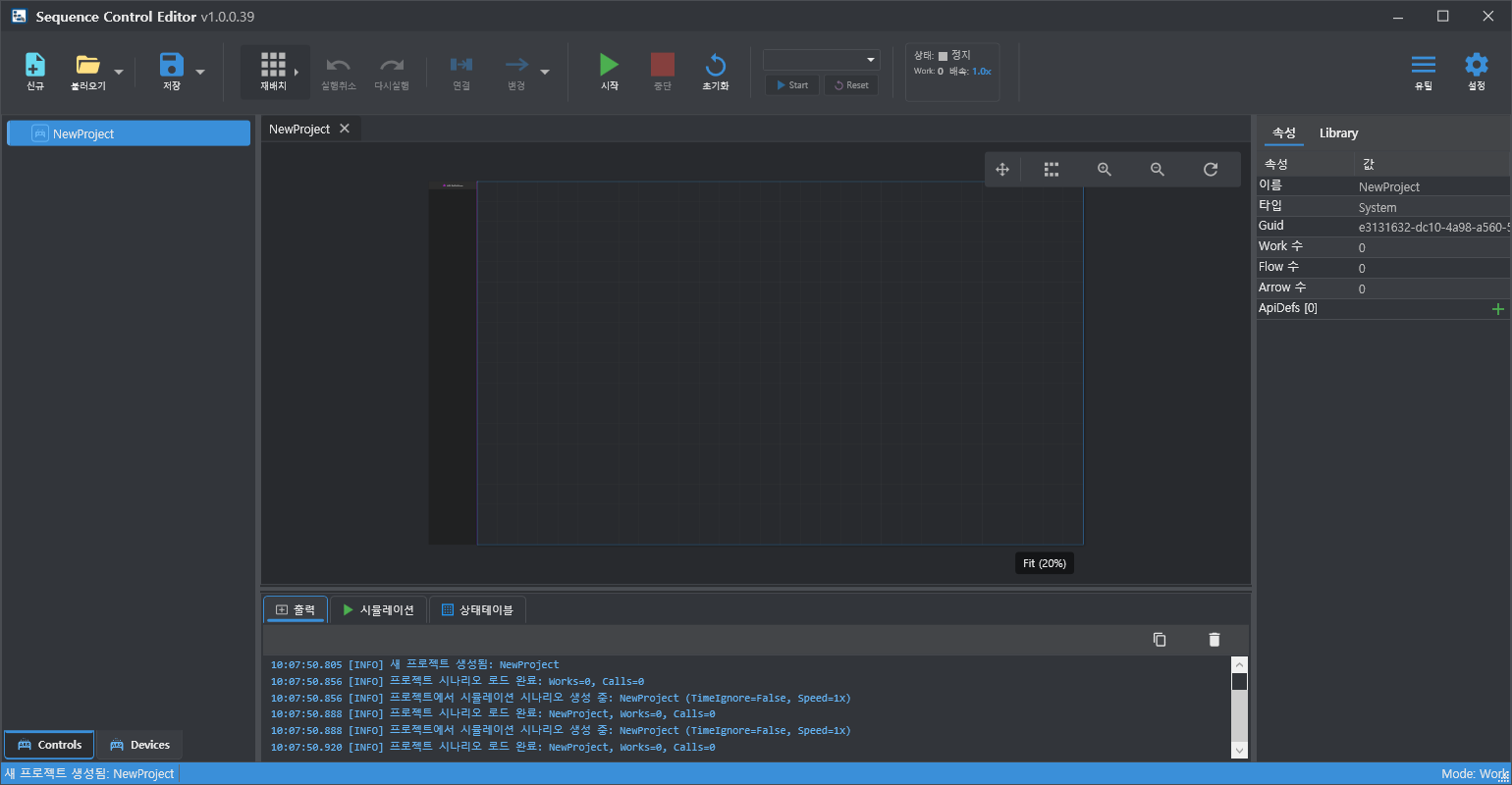Close the NewProject document tab
The image size is (1512, 785).
345,129
